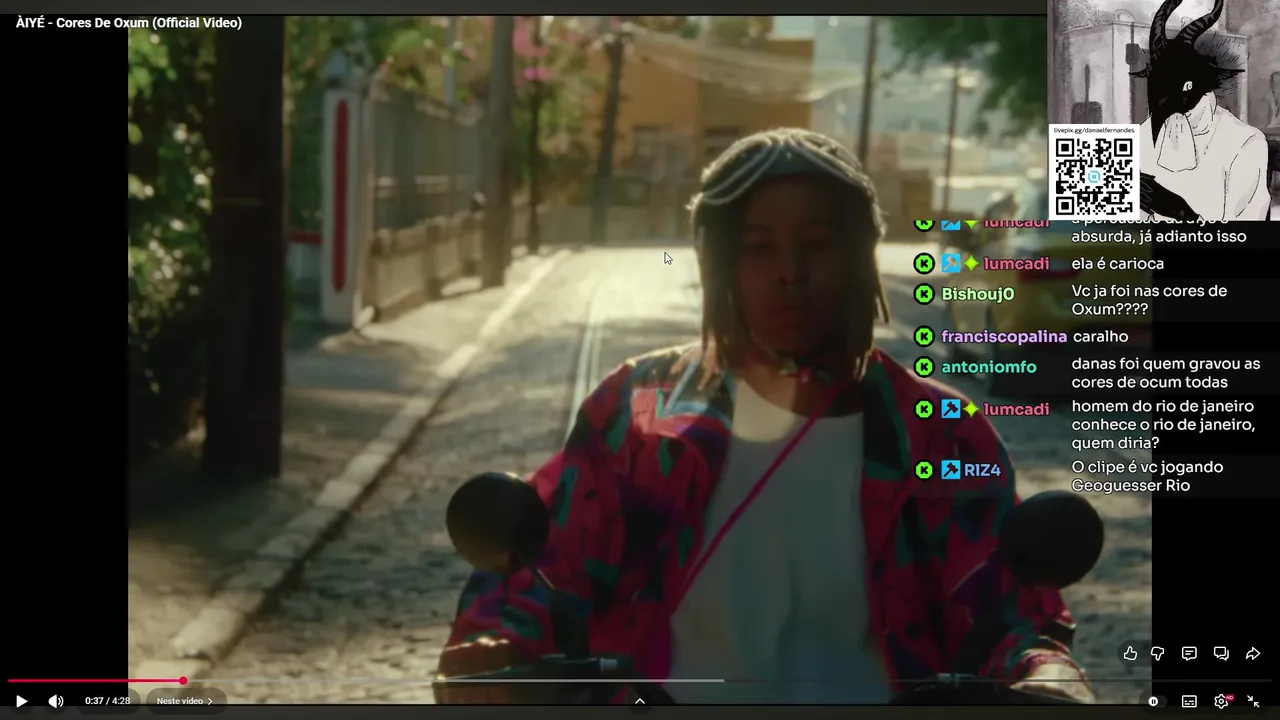1280x720 pixels.
Task: Seek on the red progress bar scrubber
Action: (183, 681)
